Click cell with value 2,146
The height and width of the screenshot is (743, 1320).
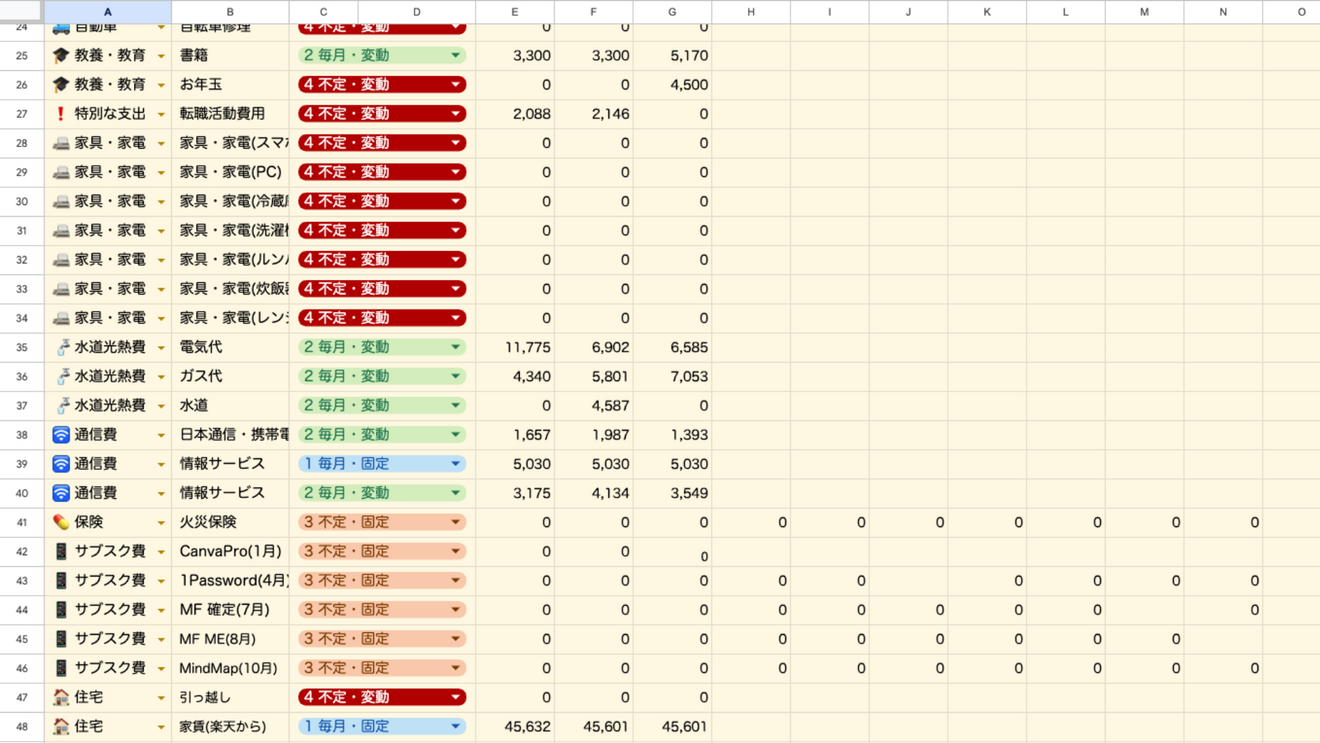pos(593,114)
